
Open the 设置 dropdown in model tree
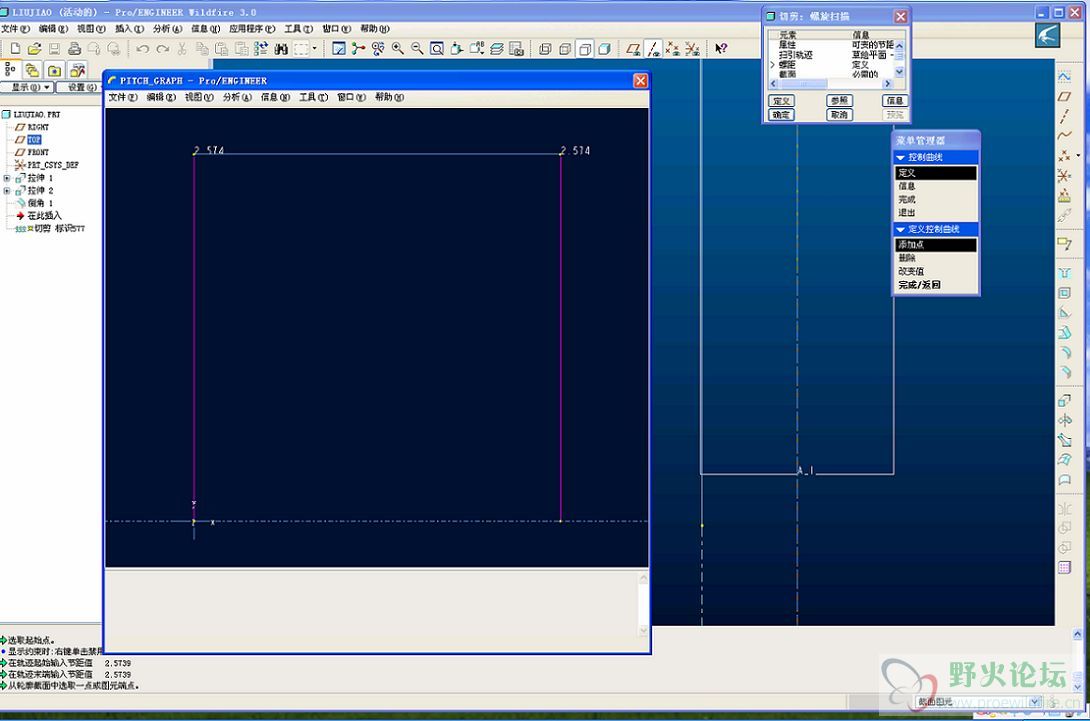(x=78, y=88)
